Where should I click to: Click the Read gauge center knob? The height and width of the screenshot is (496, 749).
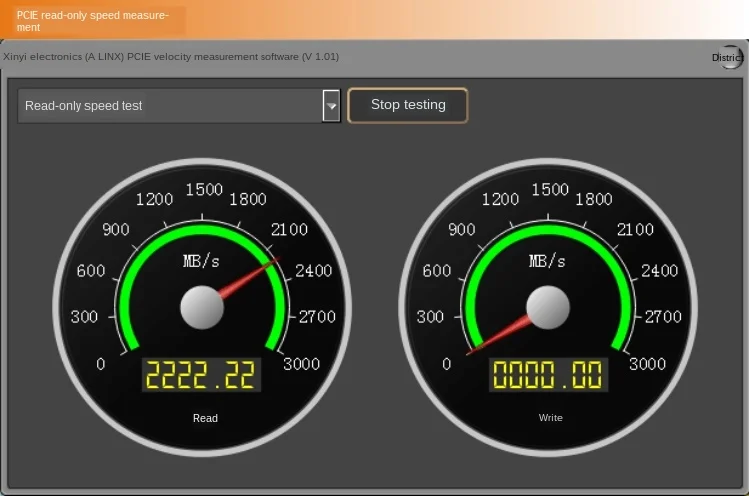point(202,308)
